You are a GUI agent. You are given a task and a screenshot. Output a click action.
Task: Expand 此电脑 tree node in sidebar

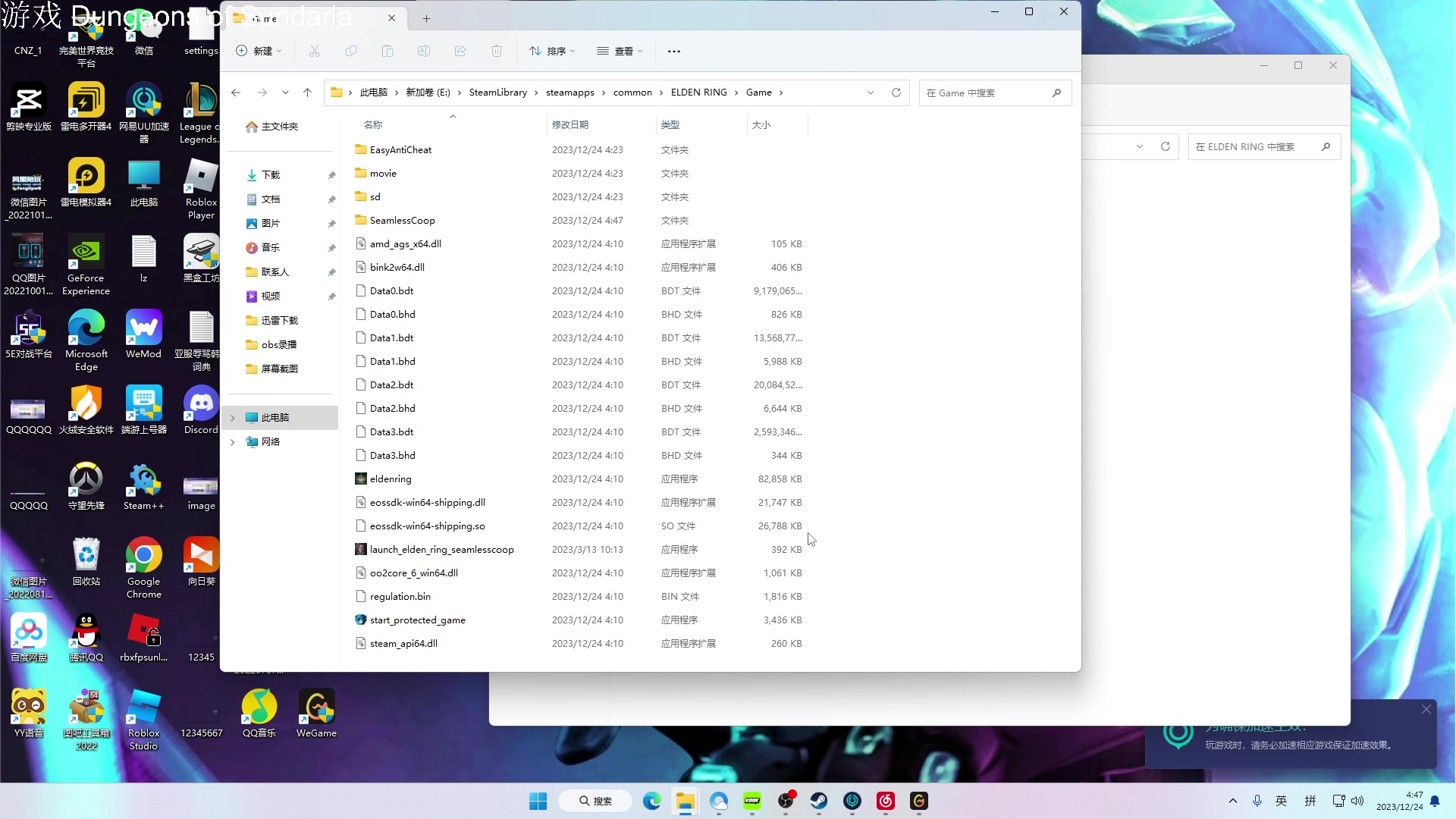click(x=233, y=418)
